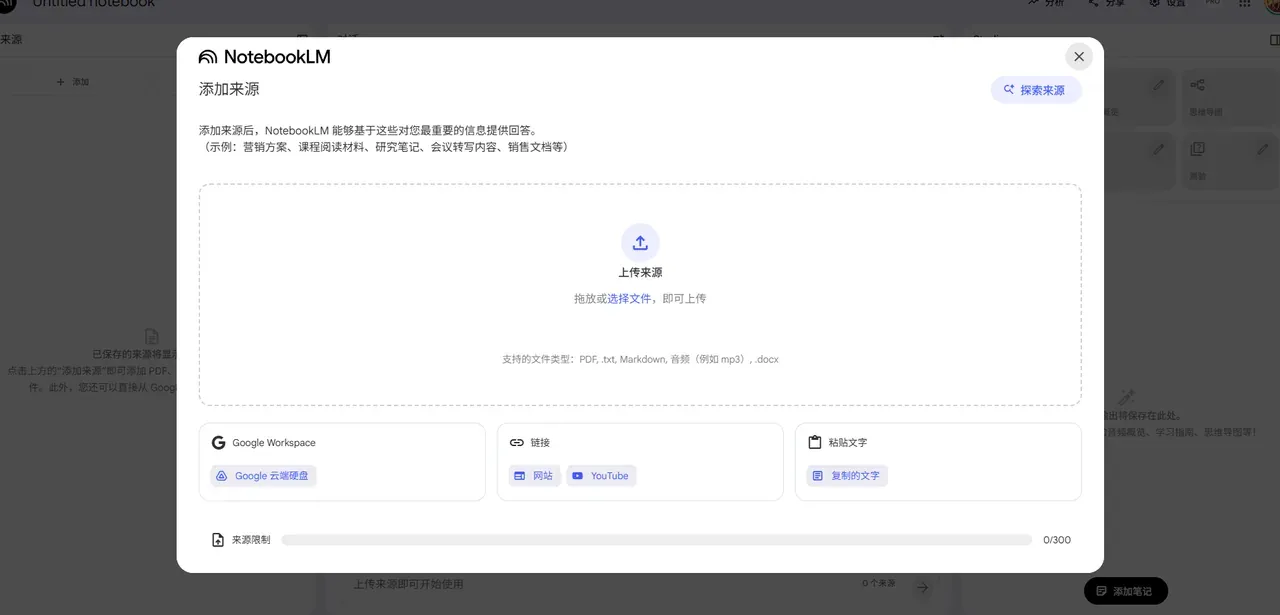
Task: Click the 来源限制 label
Action: point(251,540)
